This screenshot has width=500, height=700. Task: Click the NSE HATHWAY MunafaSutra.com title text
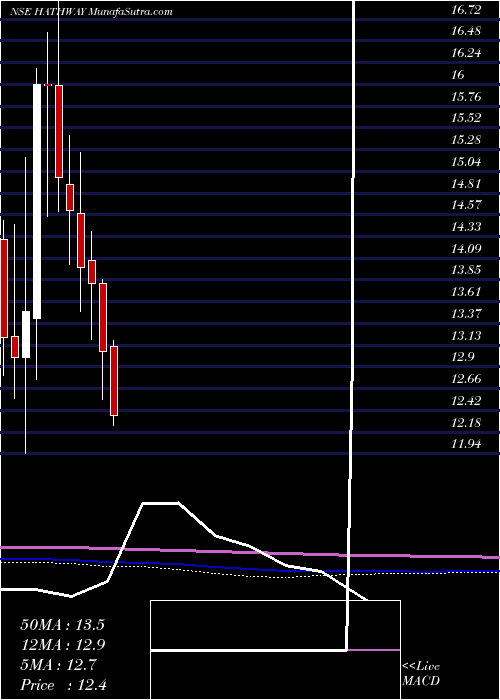[92, 12]
